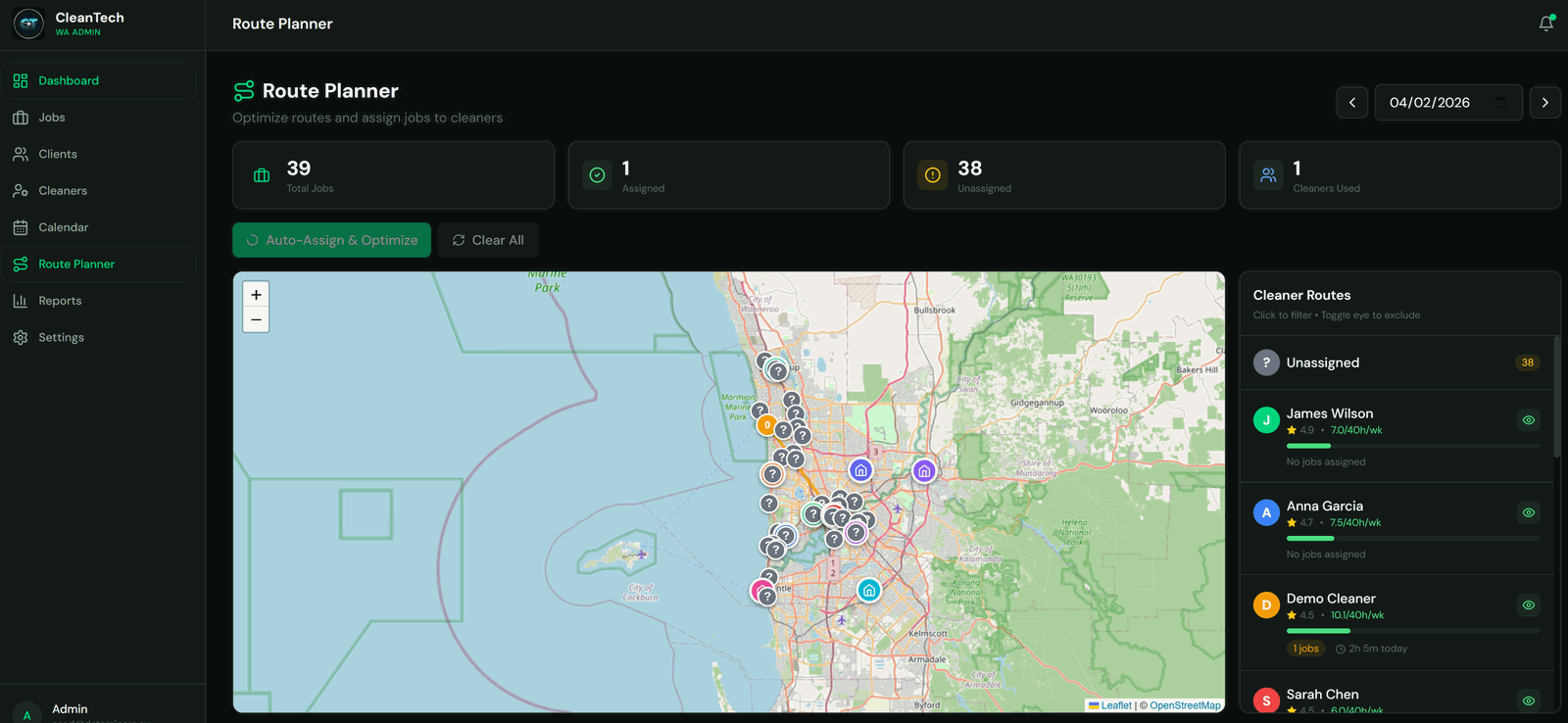Go to previous date with left chevron
1568x723 pixels.
coord(1352,102)
